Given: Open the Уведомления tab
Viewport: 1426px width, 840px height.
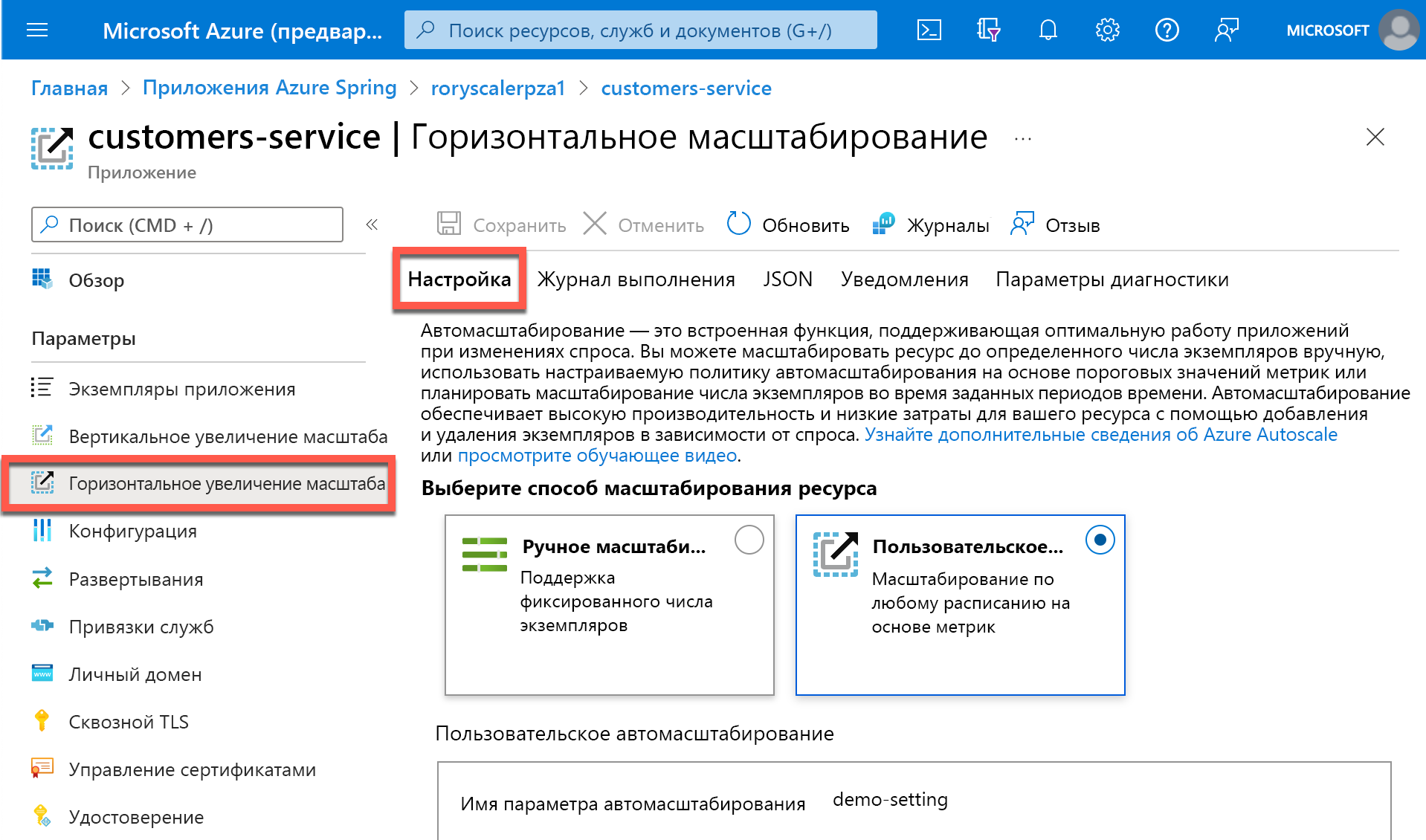Looking at the screenshot, I should click(905, 280).
